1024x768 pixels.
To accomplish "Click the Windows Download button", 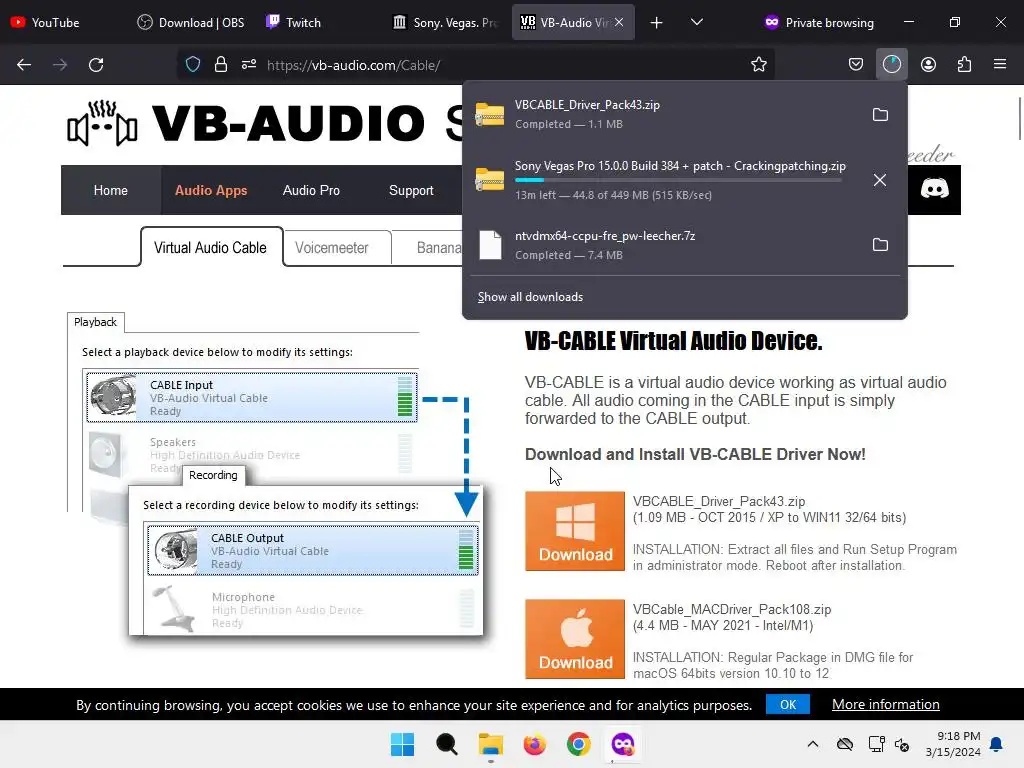I will coord(575,531).
